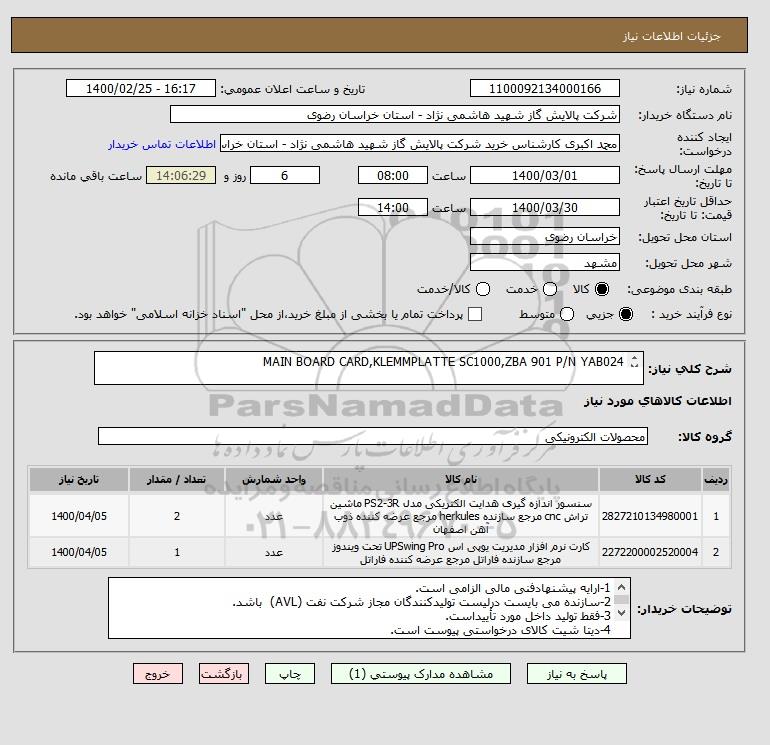Enable the Islamic treasury payment checkbox
Image resolution: width=770 pixels, height=745 pixels.
(x=475, y=314)
